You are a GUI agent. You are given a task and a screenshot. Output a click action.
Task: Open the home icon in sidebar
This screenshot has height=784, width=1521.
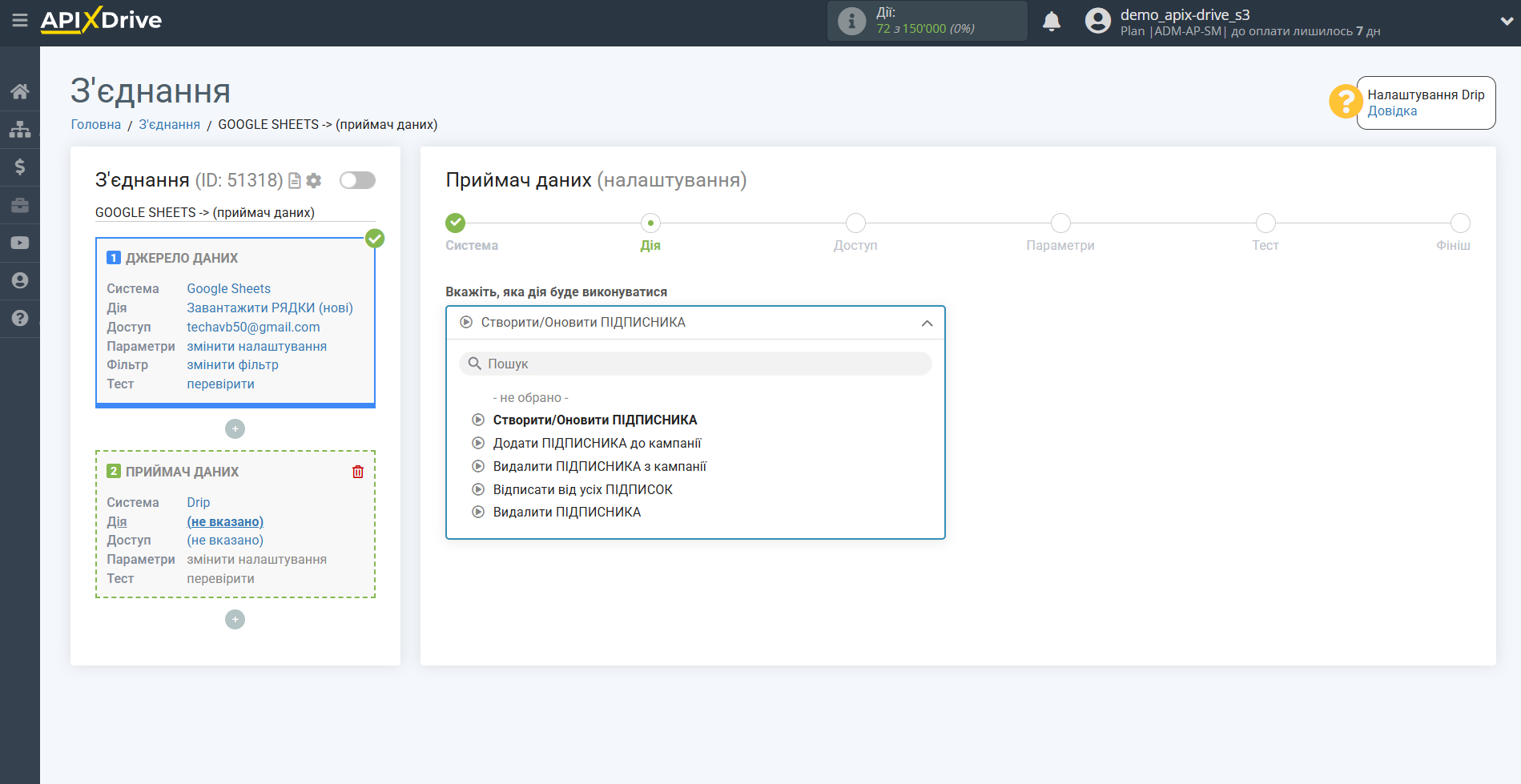[x=20, y=91]
